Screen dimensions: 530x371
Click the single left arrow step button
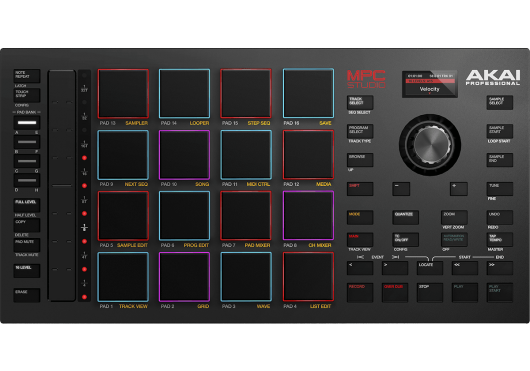tap(360, 268)
